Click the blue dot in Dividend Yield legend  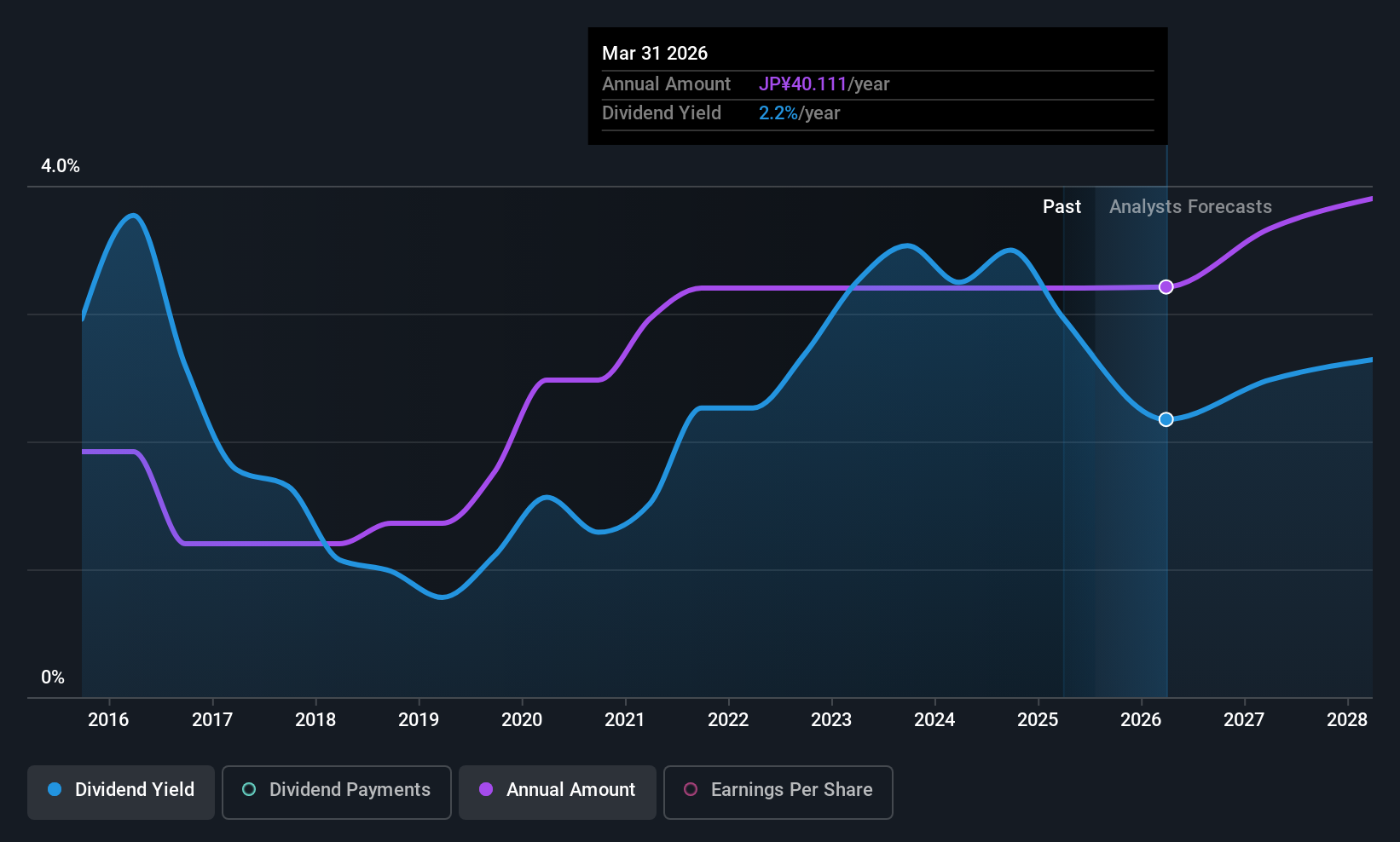[55, 789]
